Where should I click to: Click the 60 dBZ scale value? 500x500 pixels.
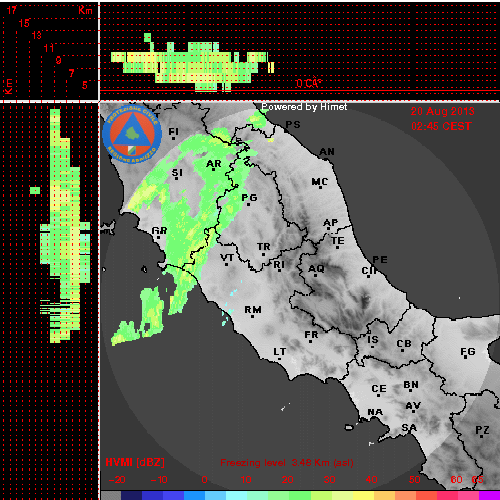[456, 480]
